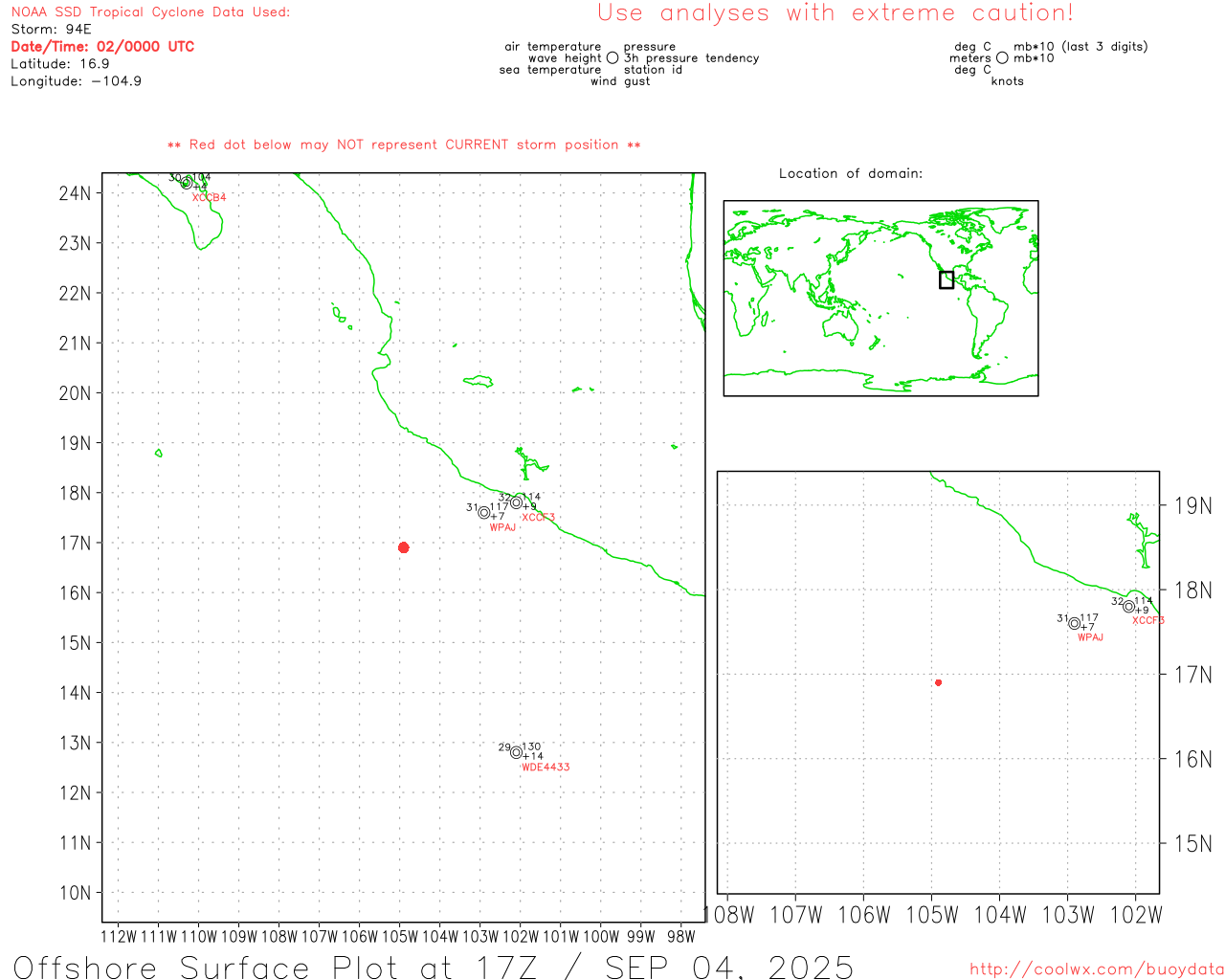Screen dimensions: 1225x980
Task: Click the 'Latitude: 16.9' text
Action: tap(60, 63)
